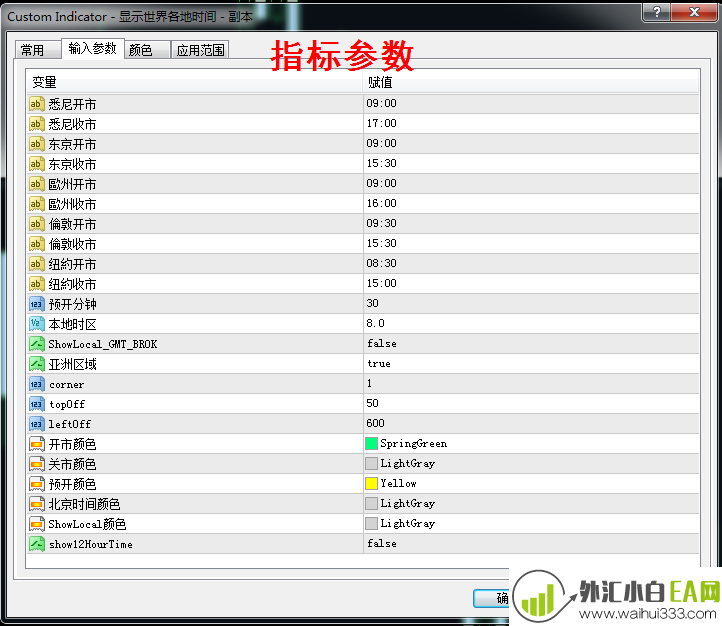Click the string icon beside 纽约开市

[x=36, y=264]
